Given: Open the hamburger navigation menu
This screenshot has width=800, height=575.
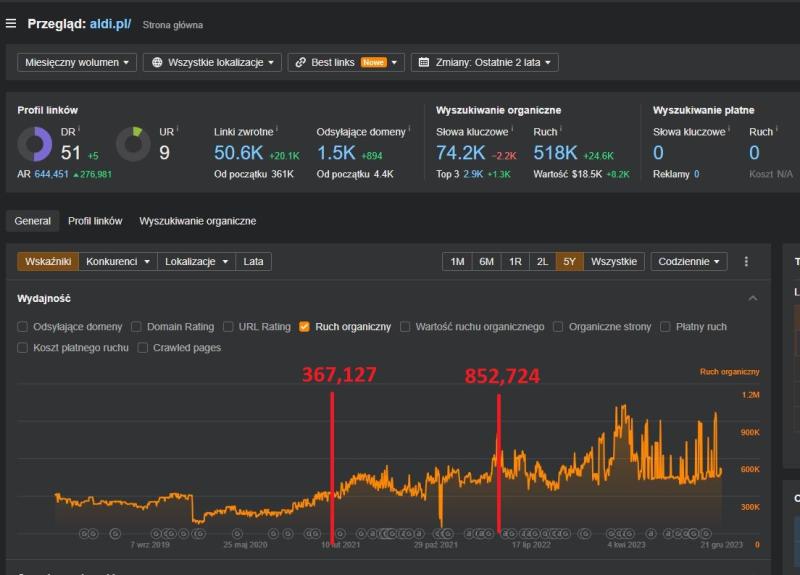Looking at the screenshot, I should tap(11, 23).
